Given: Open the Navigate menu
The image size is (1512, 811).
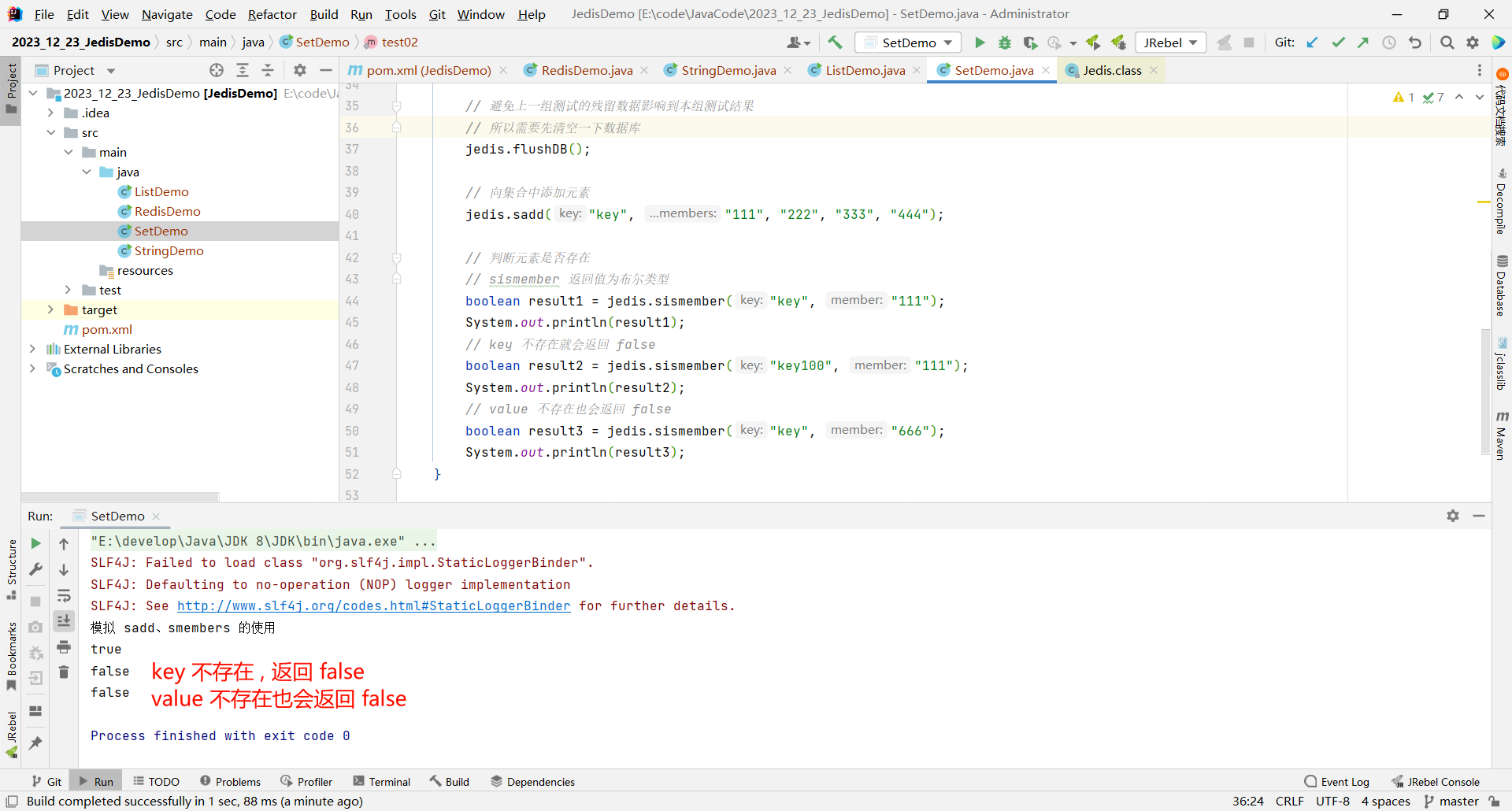Looking at the screenshot, I should coord(167,14).
